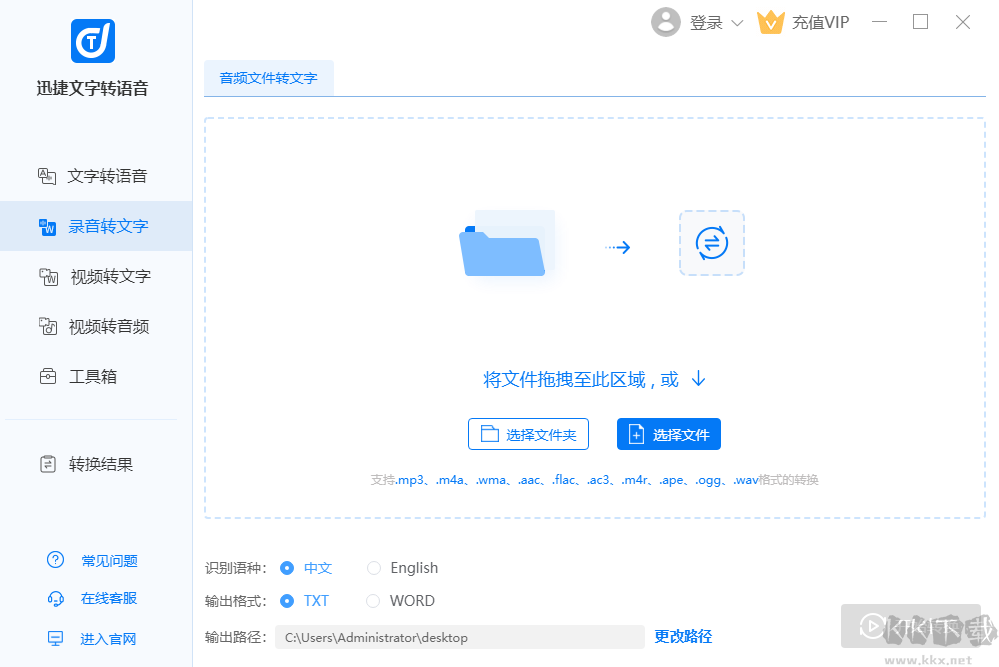Click the 充值VIP crown icon
The width and height of the screenshot is (999, 667).
point(770,21)
